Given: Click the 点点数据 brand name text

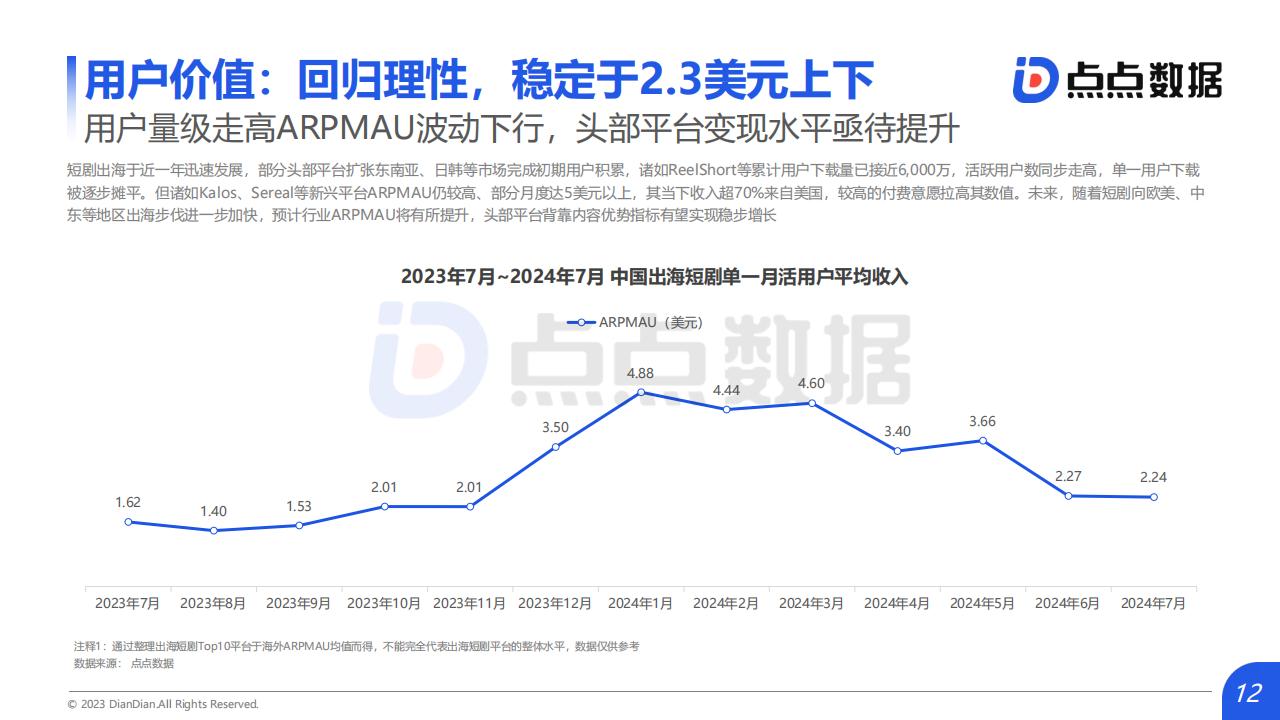Looking at the screenshot, I should tap(1143, 80).
